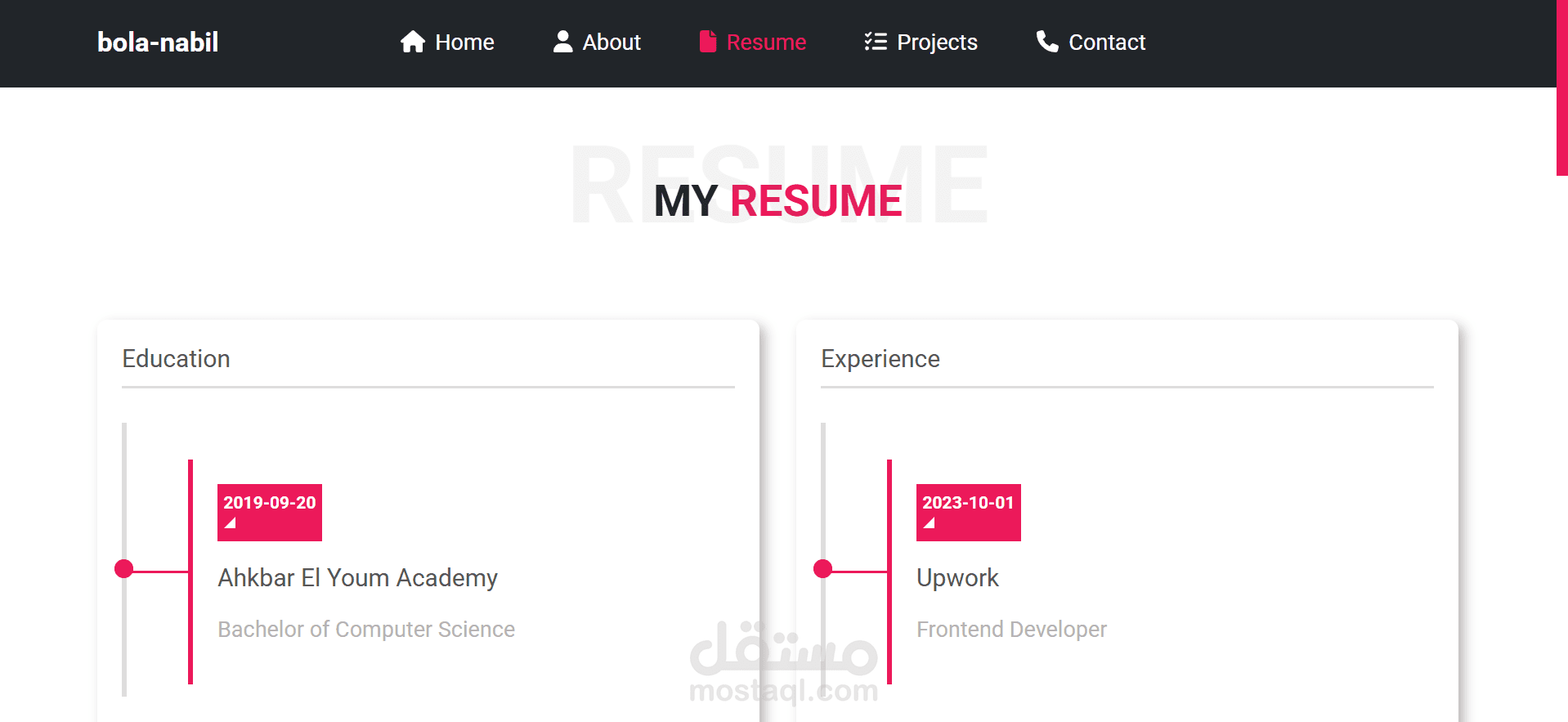Click the Experience timeline pink dot
1568x722 pixels.
click(x=823, y=569)
